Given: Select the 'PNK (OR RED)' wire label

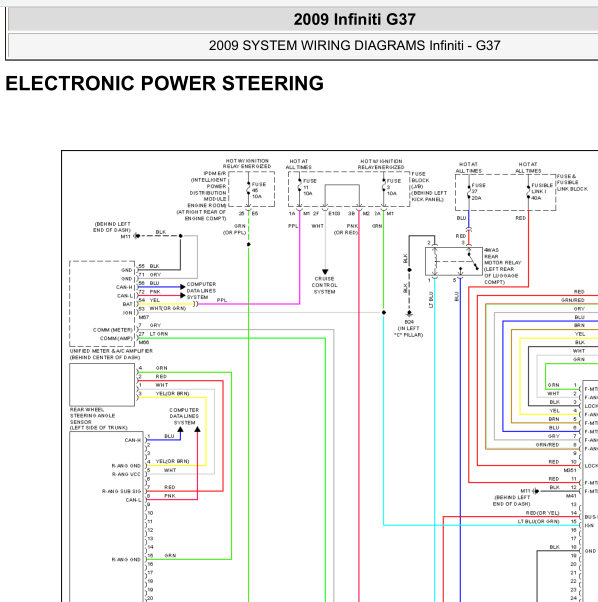Looking at the screenshot, I should click(346, 229).
